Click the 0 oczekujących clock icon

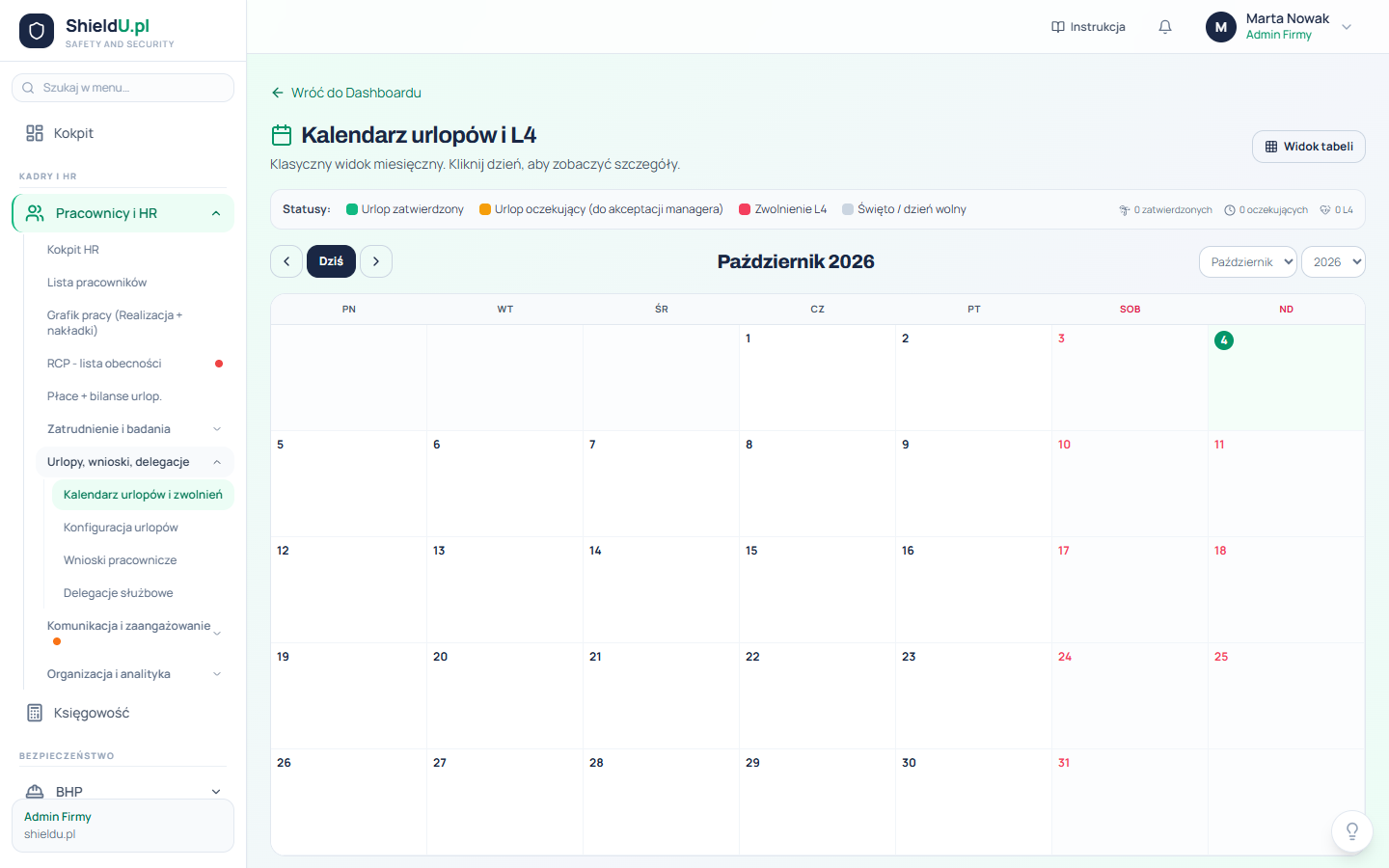1230,210
